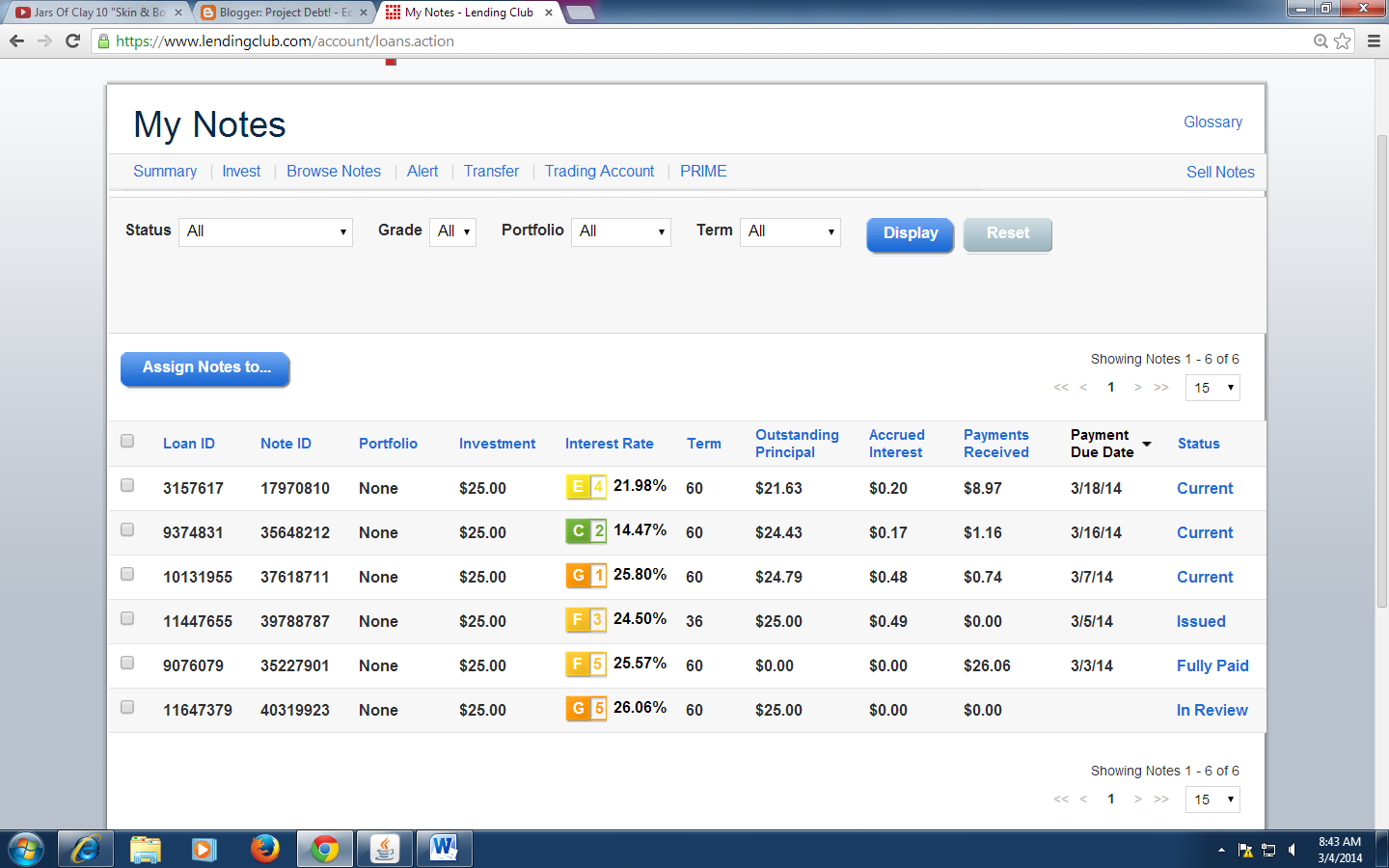
Task: Switch to Jars Of Clay browser tab
Action: click(96, 13)
